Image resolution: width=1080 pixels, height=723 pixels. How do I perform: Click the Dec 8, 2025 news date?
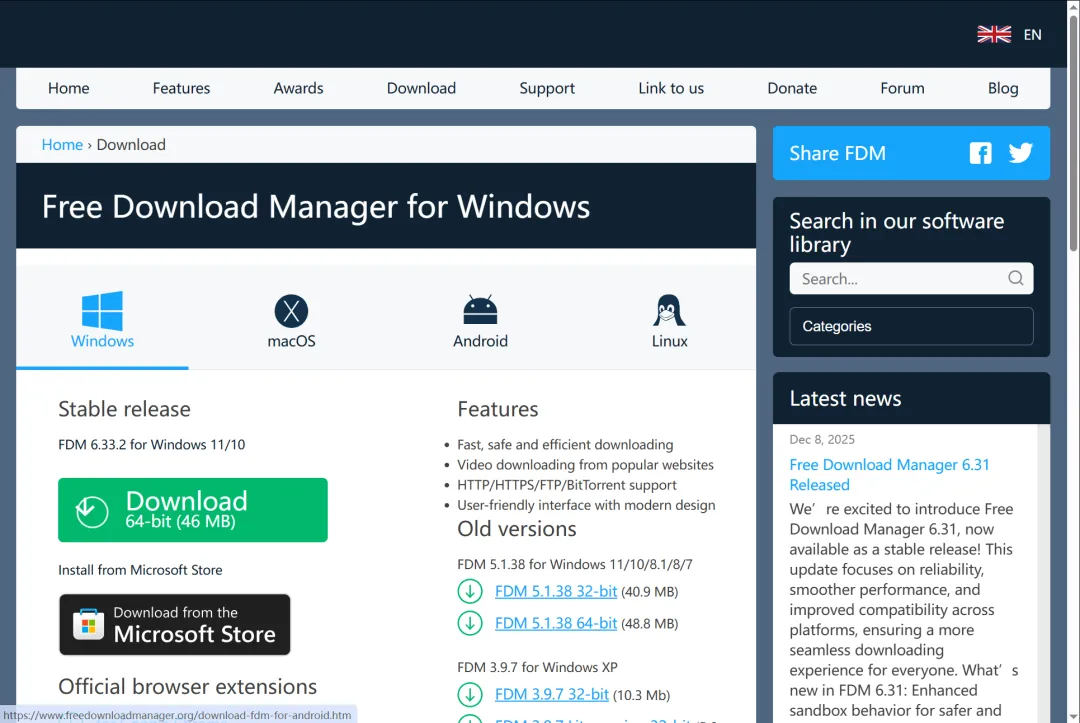pos(822,439)
